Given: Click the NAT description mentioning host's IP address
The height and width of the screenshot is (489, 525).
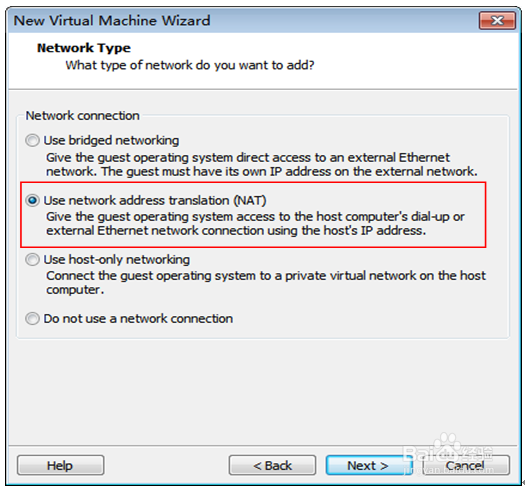Looking at the screenshot, I should [x=255, y=223].
